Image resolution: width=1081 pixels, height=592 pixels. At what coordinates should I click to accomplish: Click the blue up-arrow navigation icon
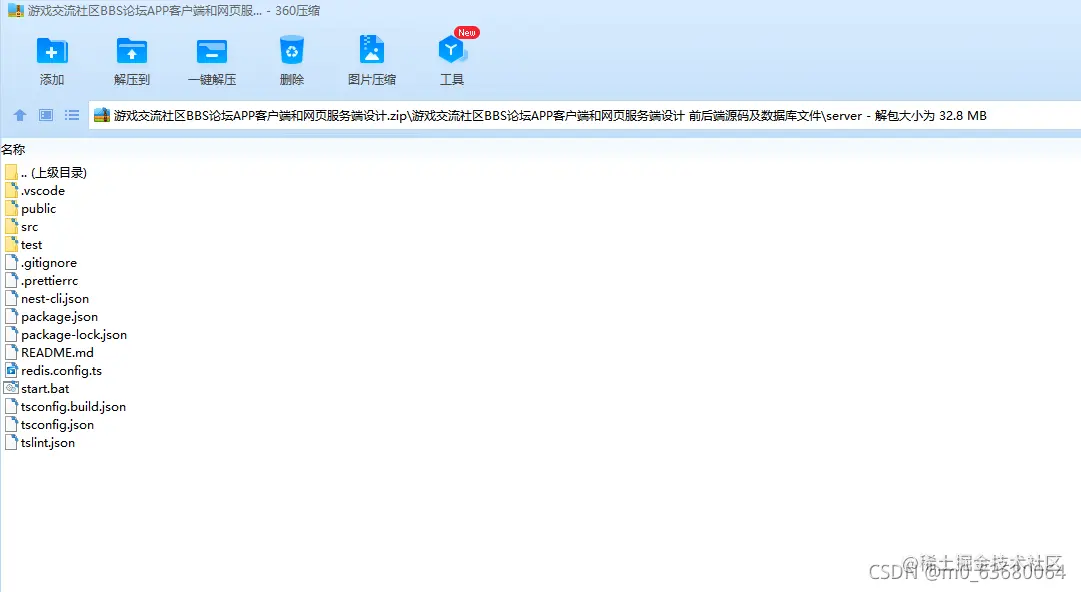click(x=19, y=114)
